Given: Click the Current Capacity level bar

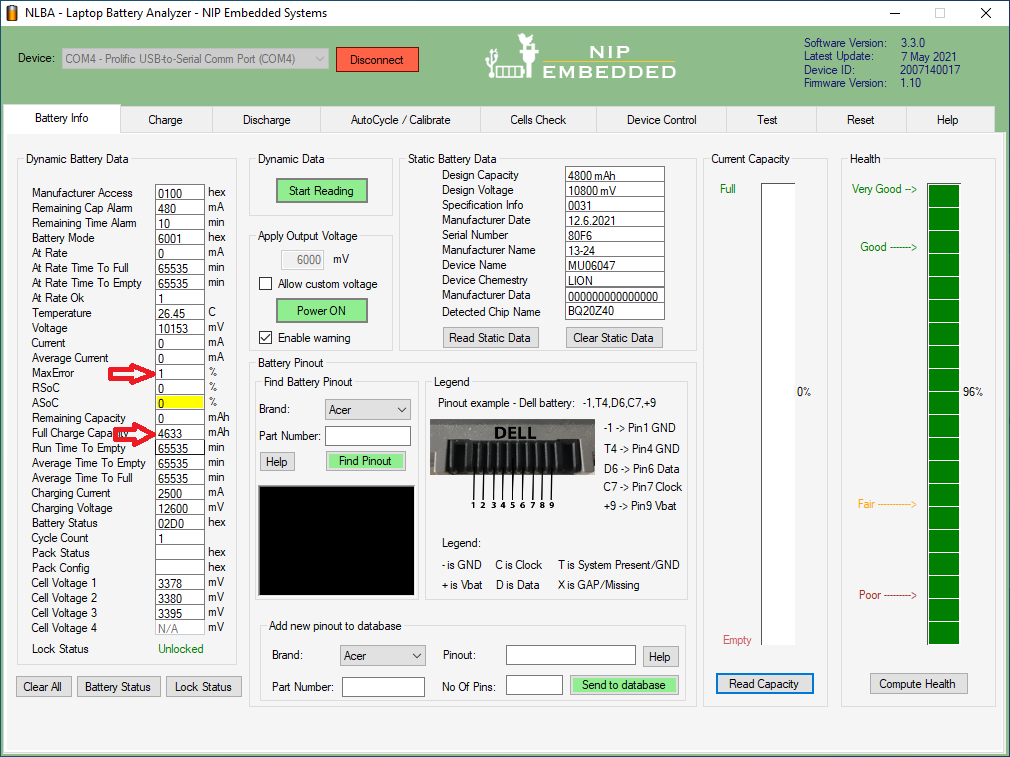Looking at the screenshot, I should tap(778, 414).
